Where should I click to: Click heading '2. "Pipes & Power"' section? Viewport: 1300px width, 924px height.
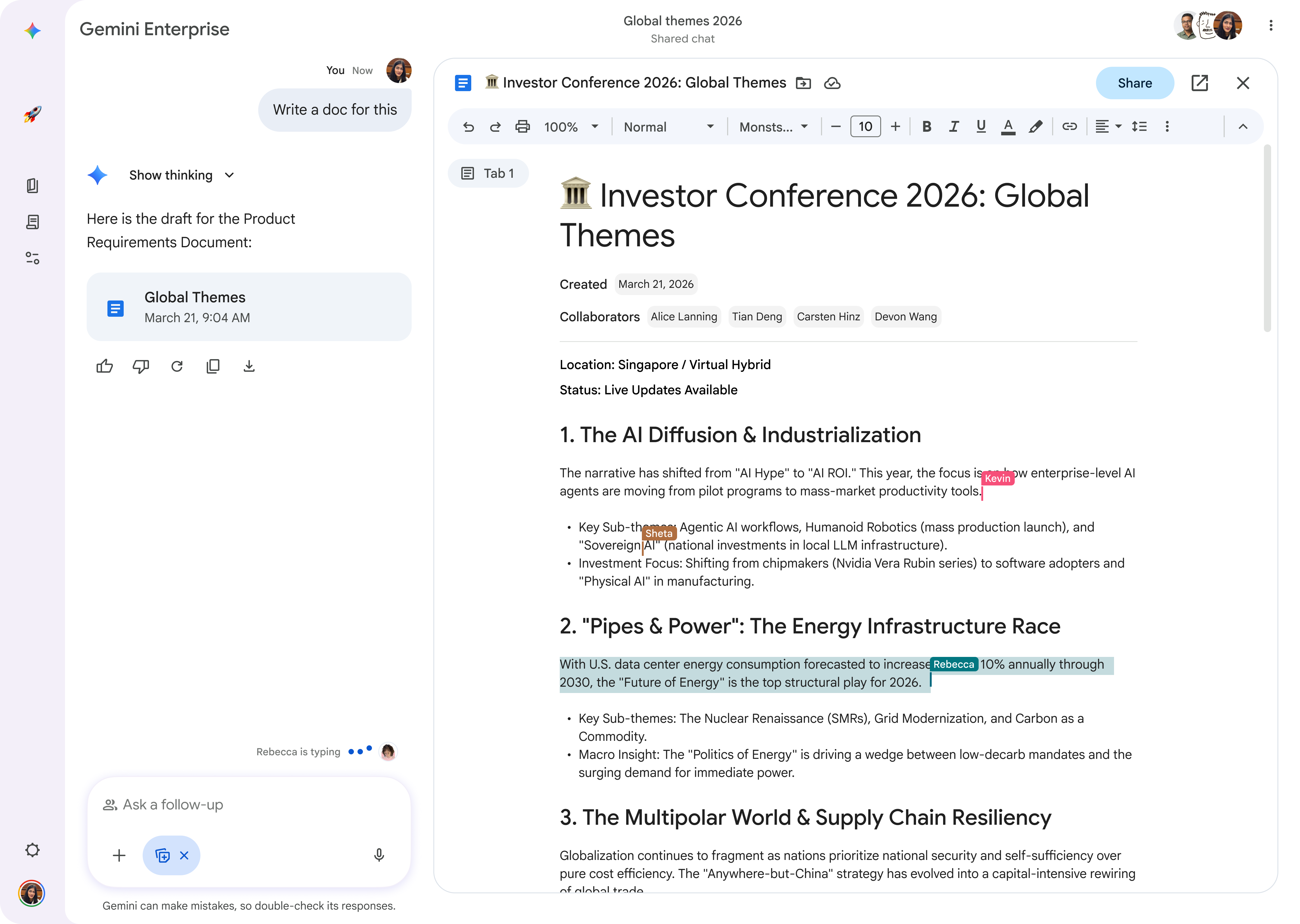click(810, 627)
